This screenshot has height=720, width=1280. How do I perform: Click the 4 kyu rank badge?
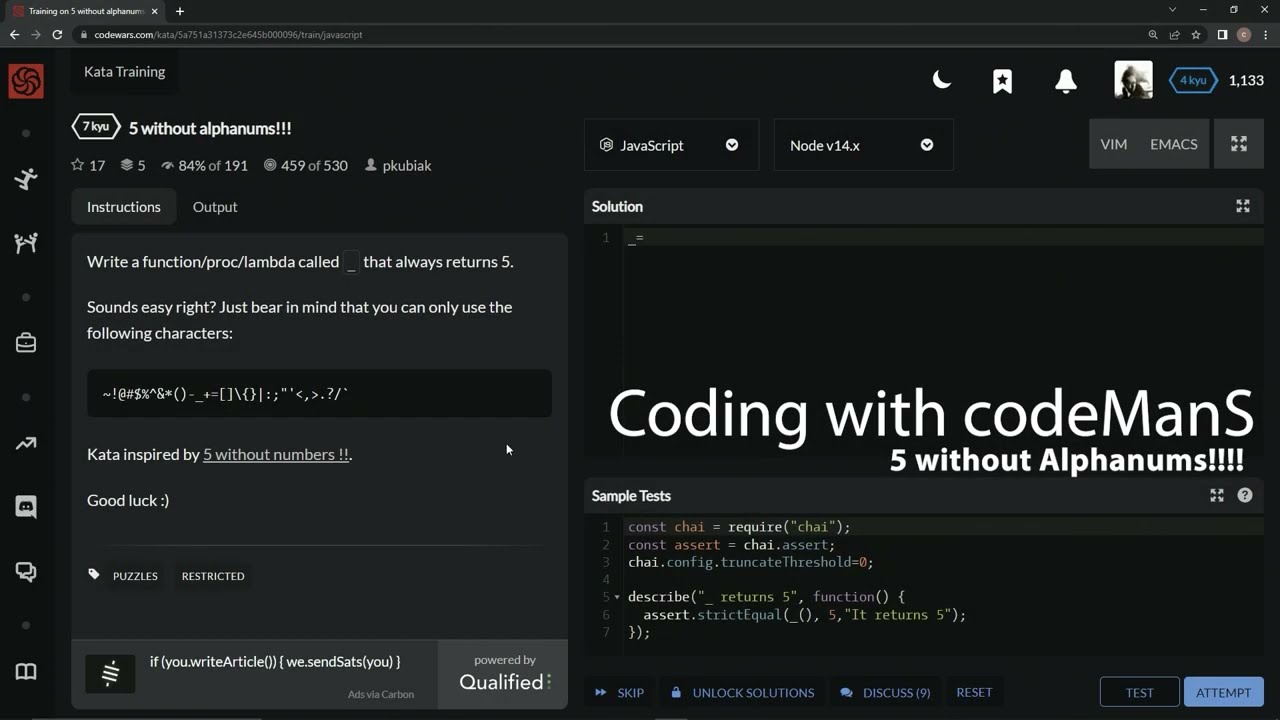pyautogui.click(x=1193, y=80)
